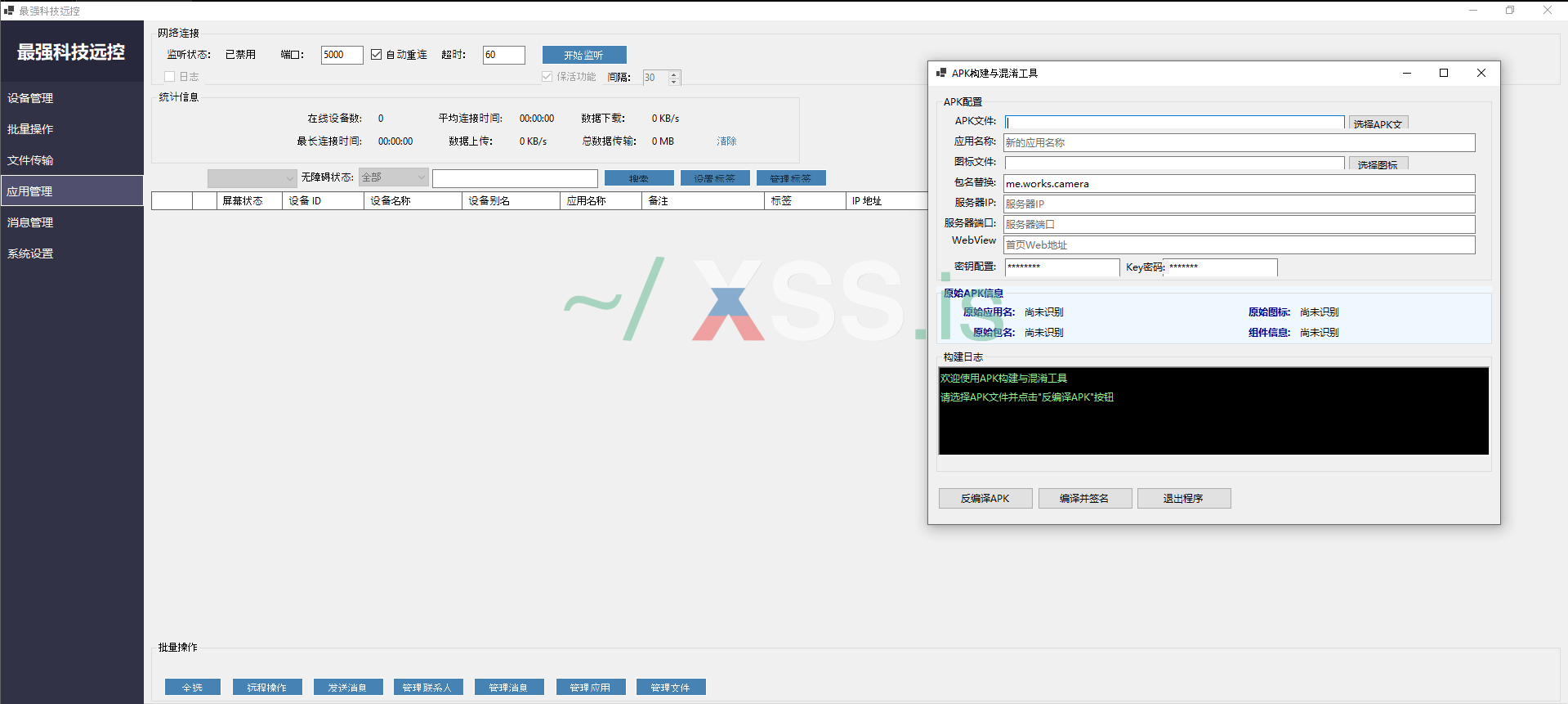Viewport: 1568px width, 704px height.
Task: Increase the 间隔 value with the up arrow
Action: click(674, 74)
